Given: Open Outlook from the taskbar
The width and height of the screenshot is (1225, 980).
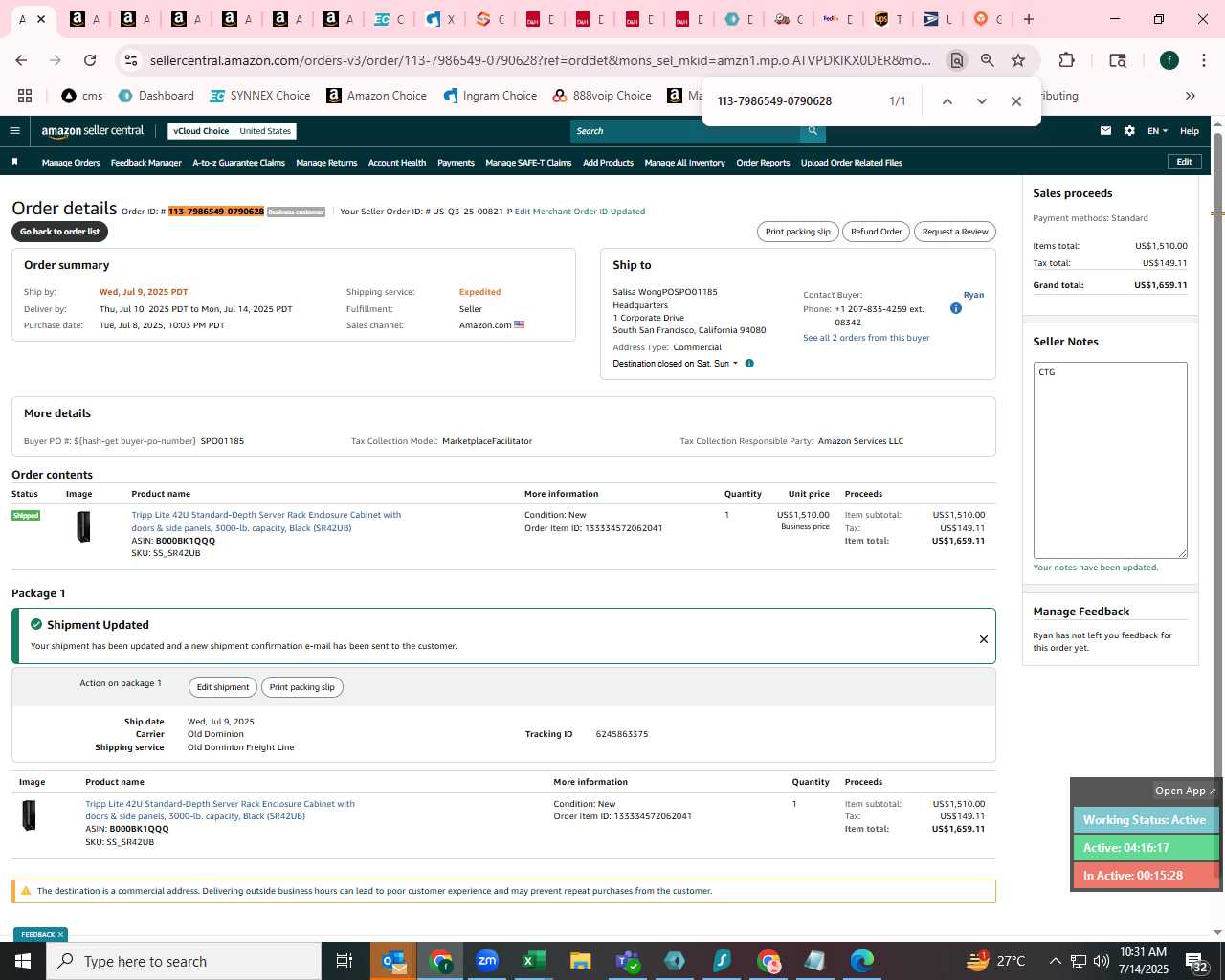Looking at the screenshot, I should [393, 961].
